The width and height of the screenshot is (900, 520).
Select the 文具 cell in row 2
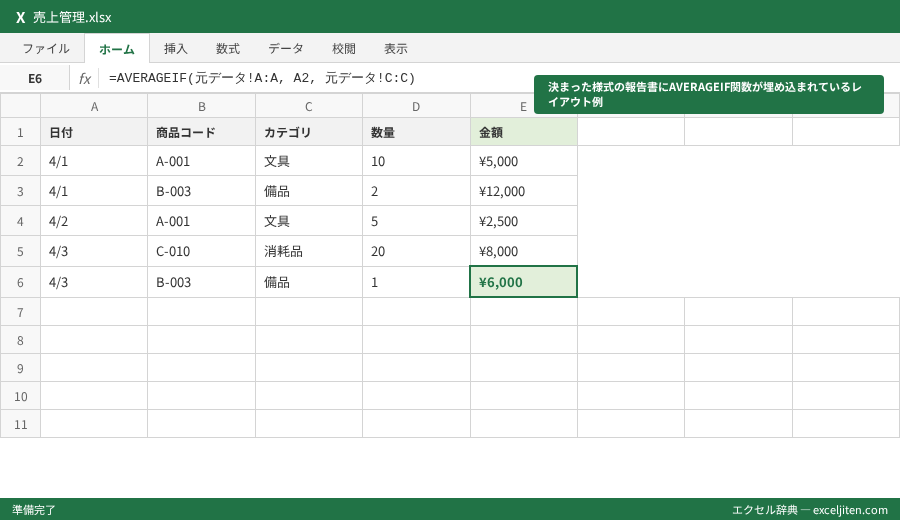(x=309, y=161)
